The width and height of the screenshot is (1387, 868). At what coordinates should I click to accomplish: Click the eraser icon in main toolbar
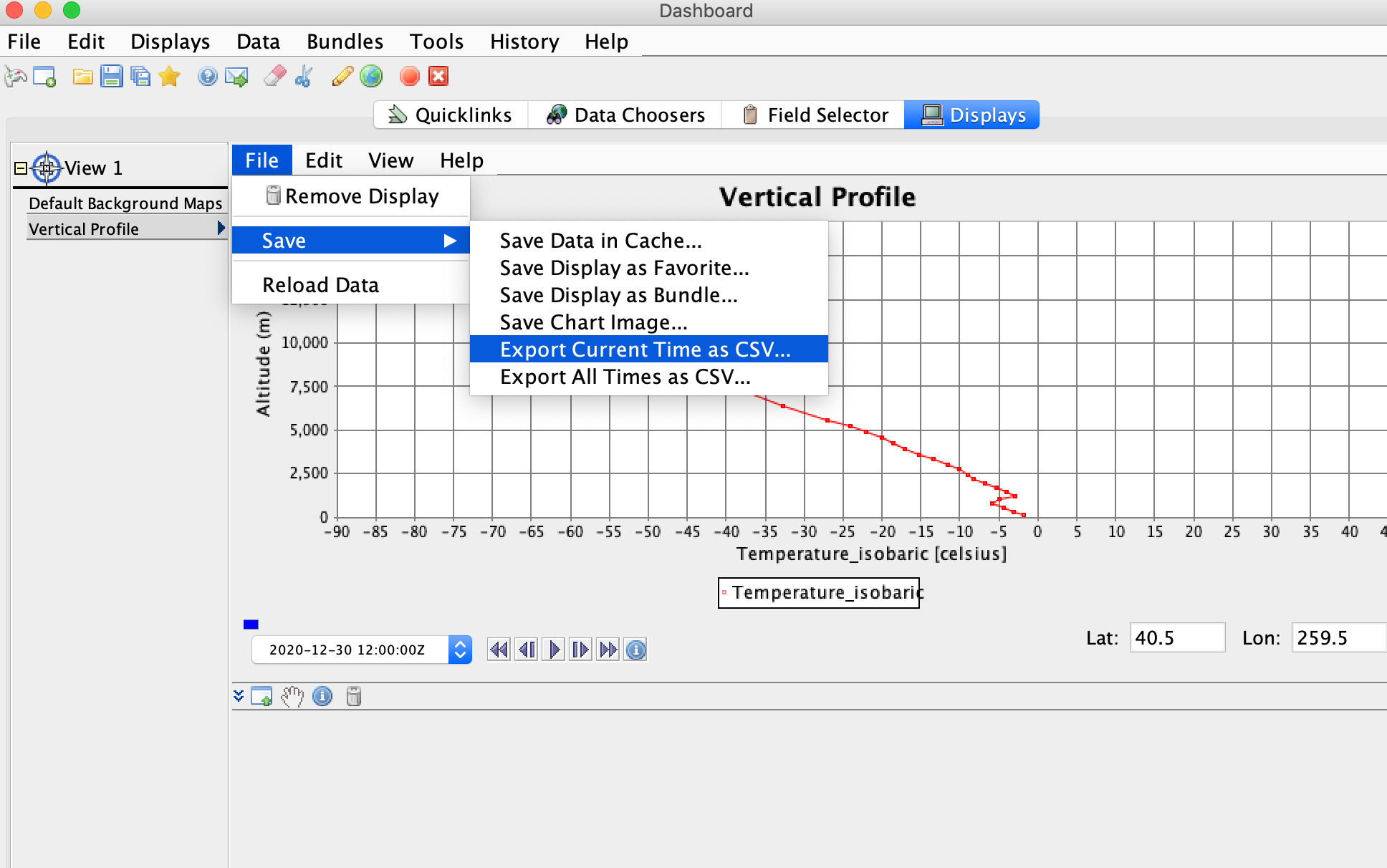[274, 76]
